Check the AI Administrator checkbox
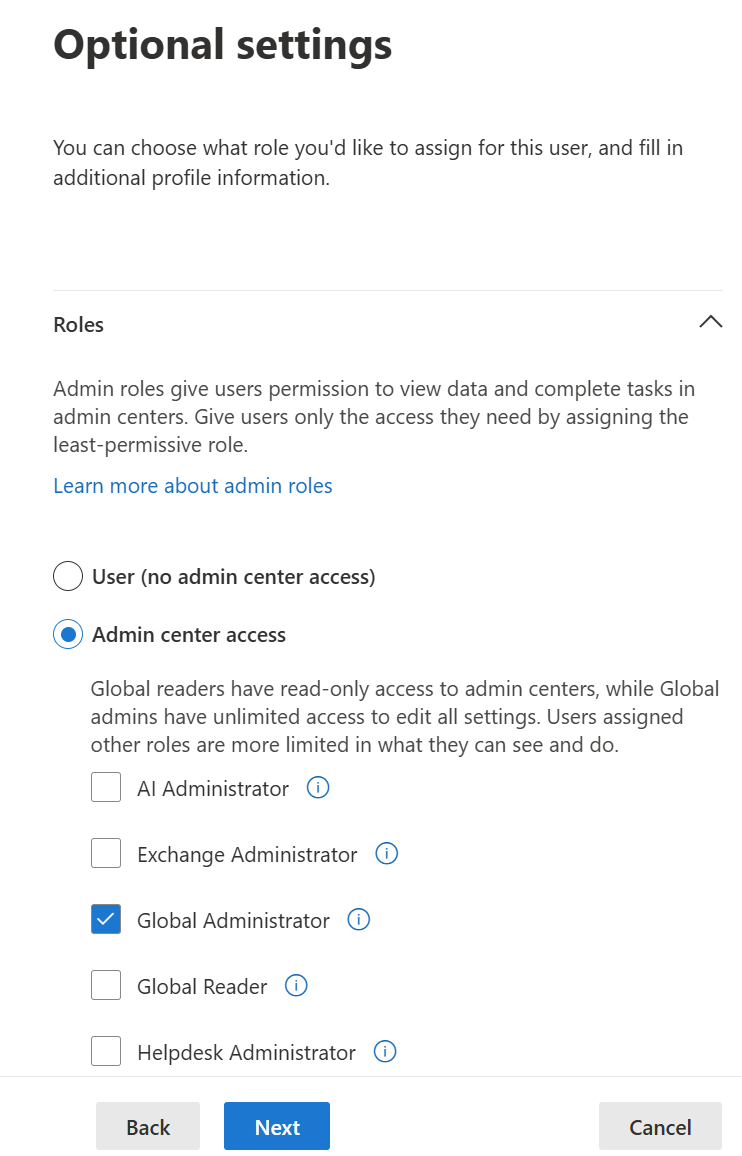Screen dimensions: 742x1156 pos(106,788)
